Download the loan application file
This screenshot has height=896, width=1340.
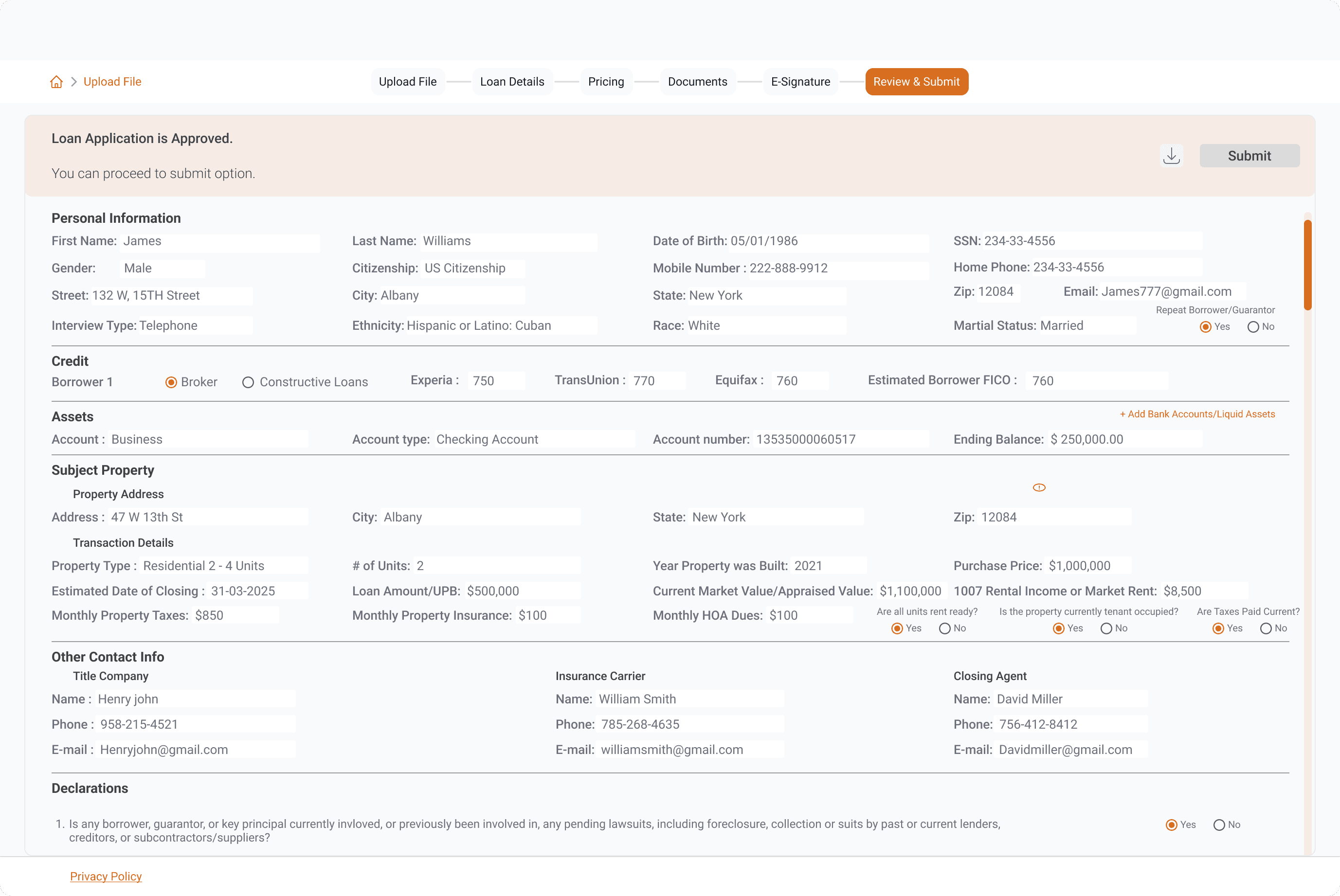1172,156
